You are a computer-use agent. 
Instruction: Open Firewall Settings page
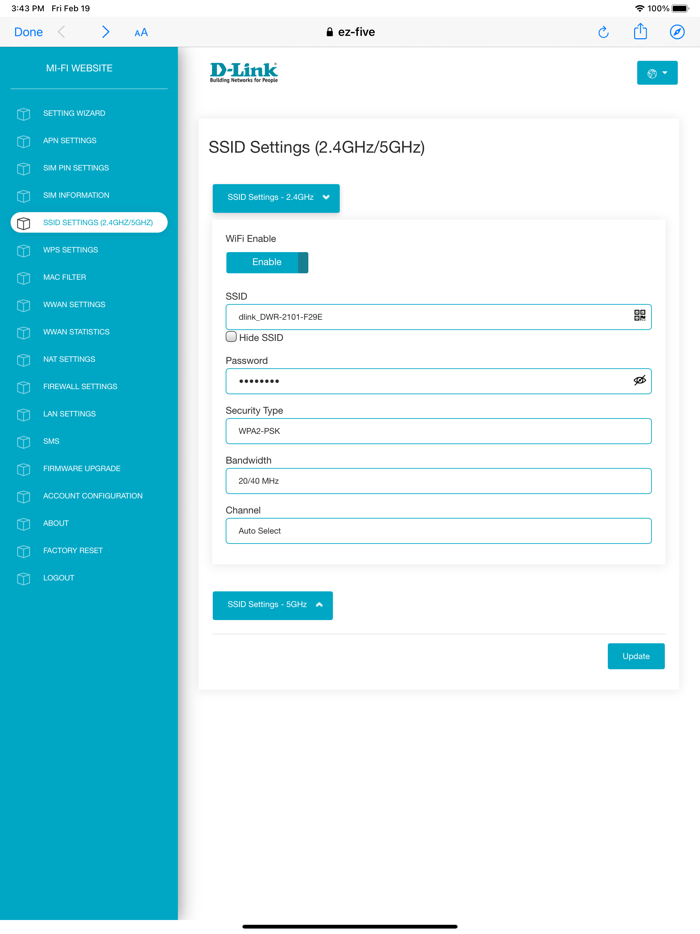(80, 387)
